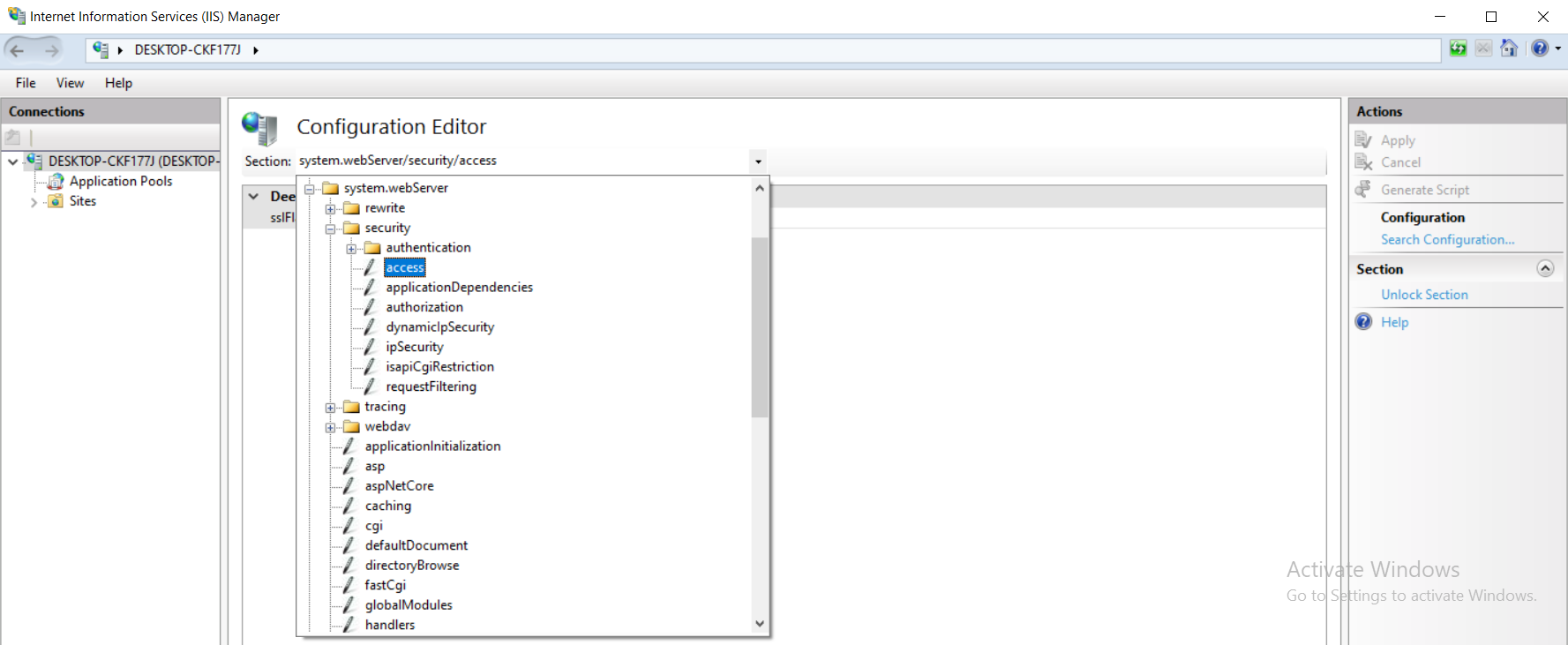Collapse the DESKTOP-CKF177J node in Connections
The width and height of the screenshot is (1568, 645).
(13, 161)
